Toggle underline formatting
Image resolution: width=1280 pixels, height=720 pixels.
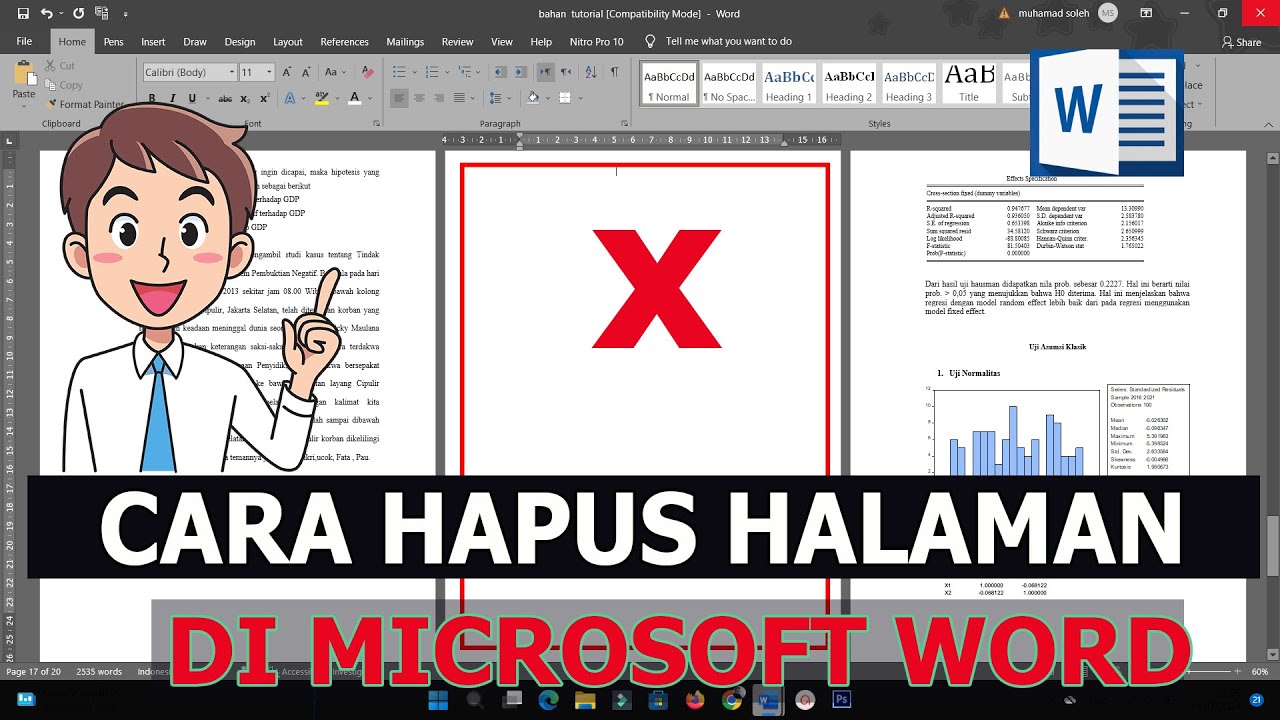click(192, 98)
